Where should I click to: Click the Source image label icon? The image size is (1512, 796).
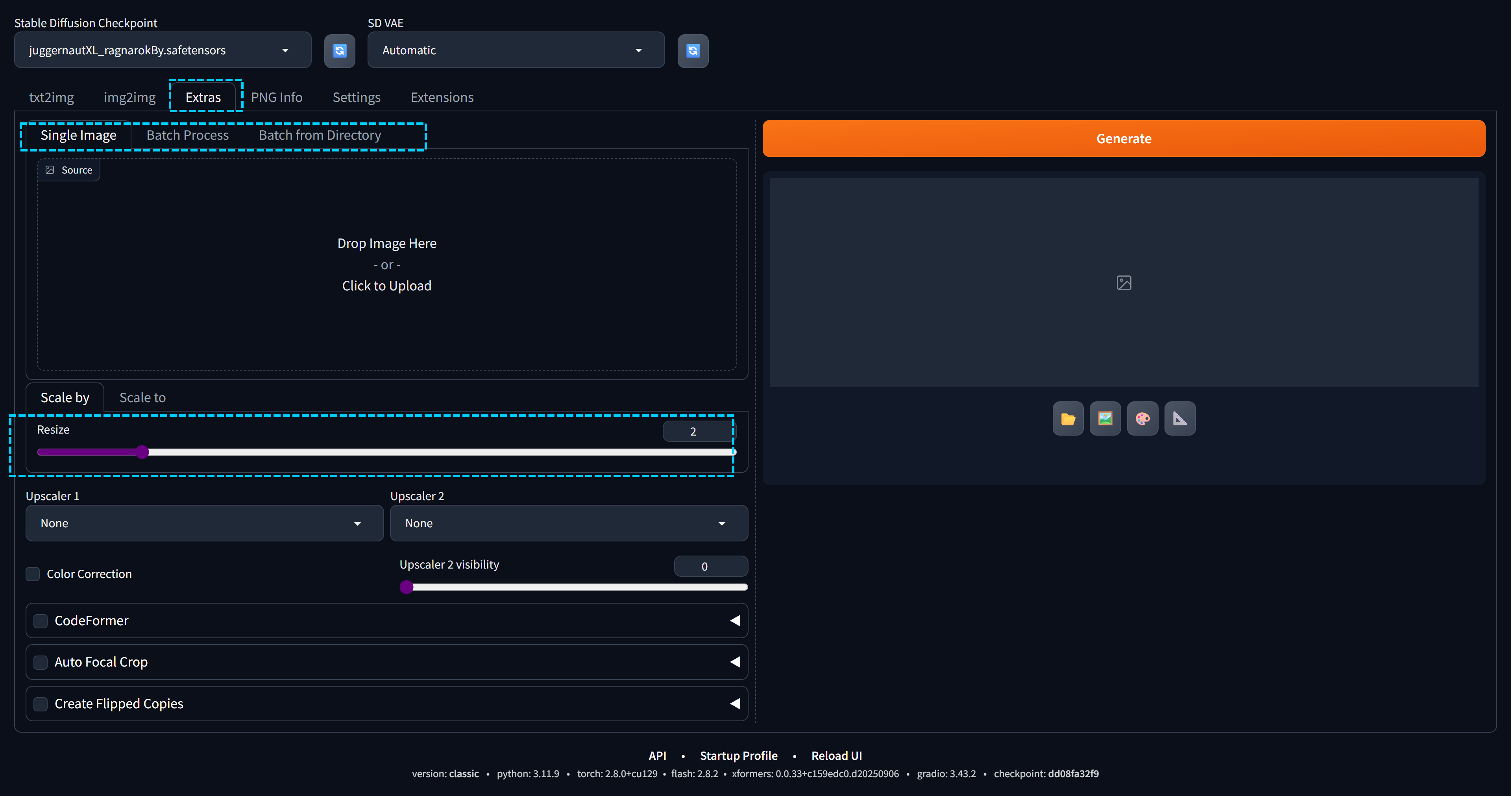click(50, 170)
